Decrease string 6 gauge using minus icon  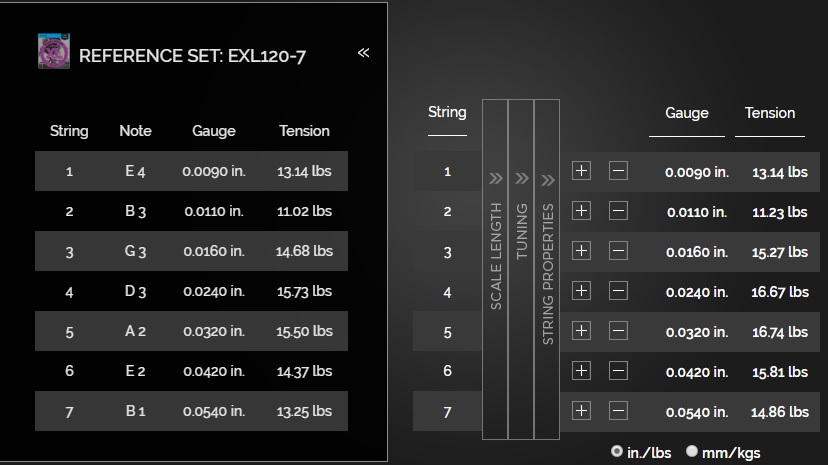[618, 371]
